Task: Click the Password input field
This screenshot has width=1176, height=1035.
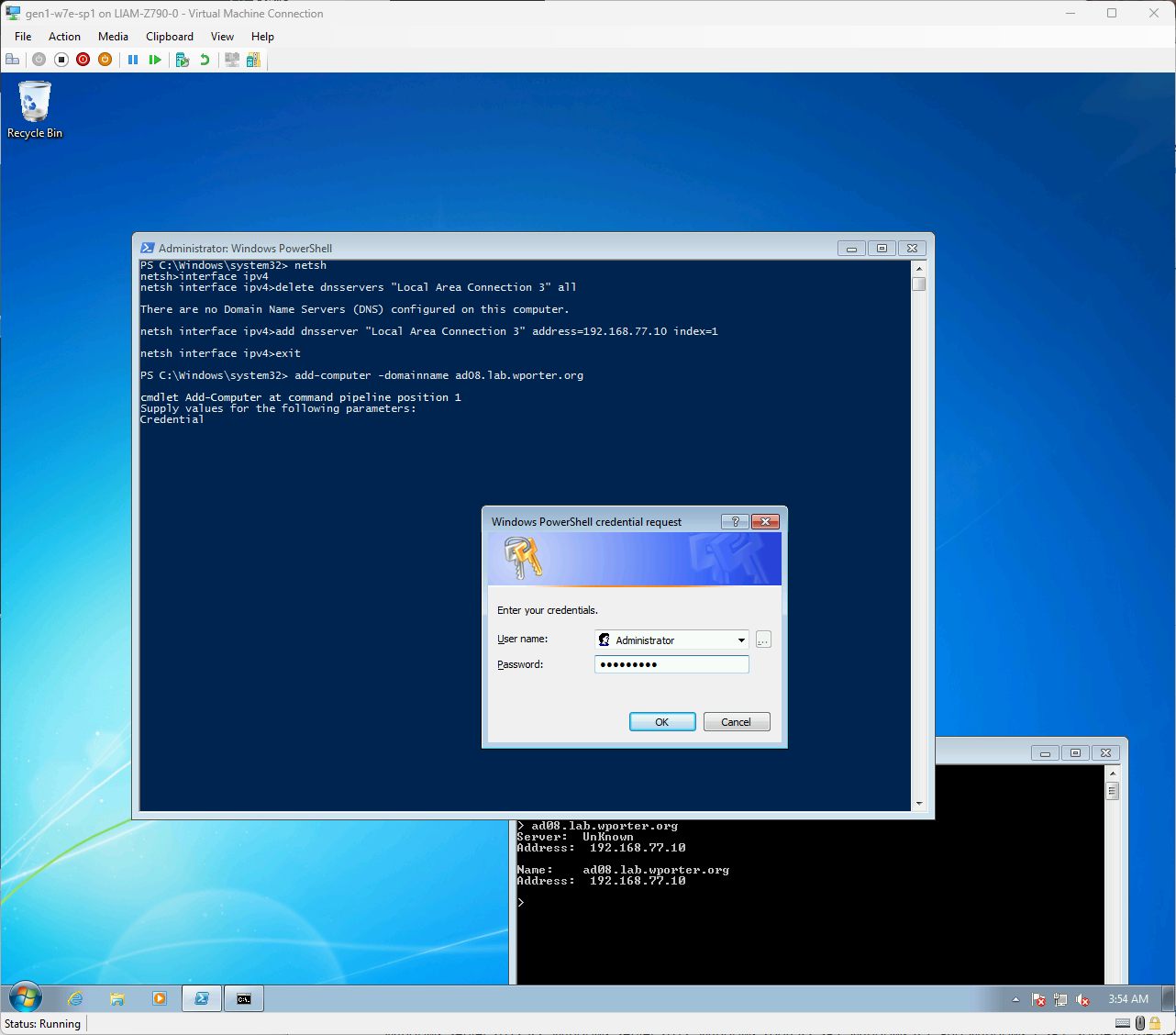Action: [671, 664]
